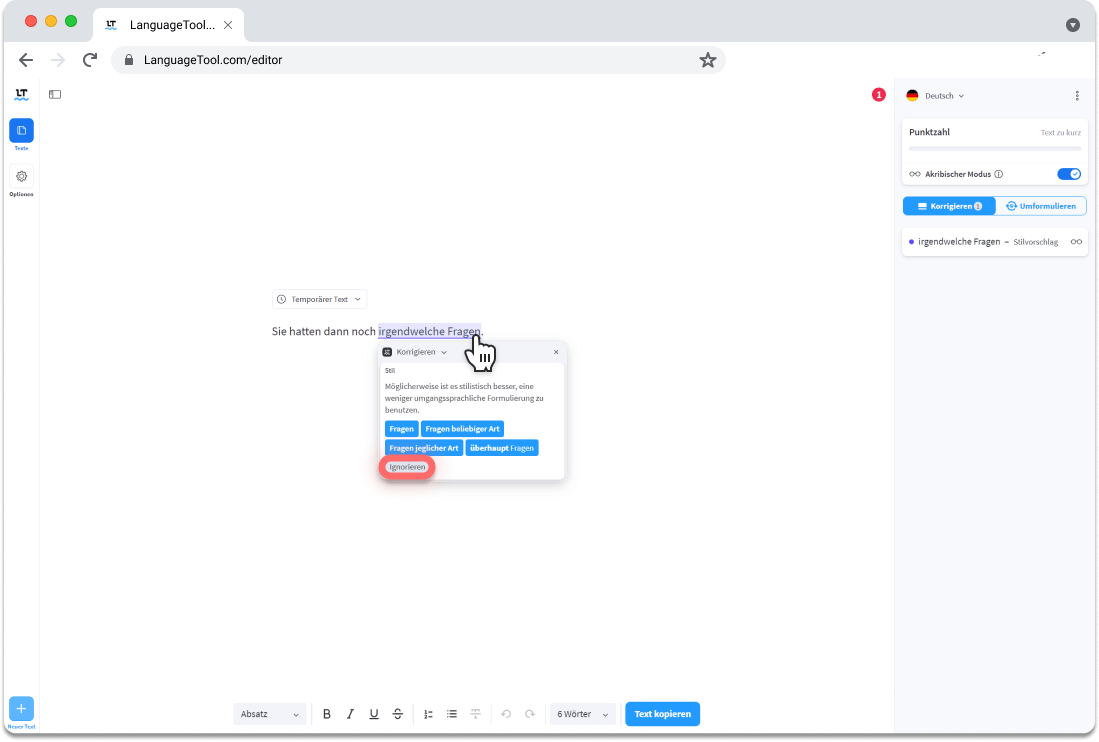Redo the last change
1099x742 pixels.
point(530,714)
